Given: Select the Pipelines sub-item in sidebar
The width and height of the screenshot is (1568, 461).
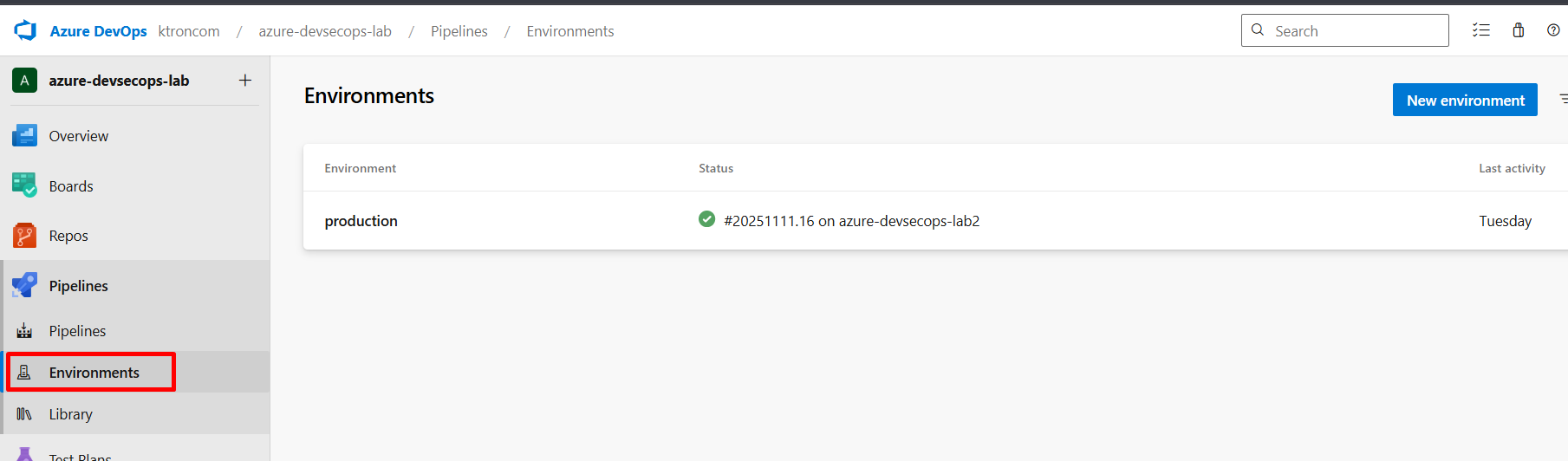Looking at the screenshot, I should [77, 331].
